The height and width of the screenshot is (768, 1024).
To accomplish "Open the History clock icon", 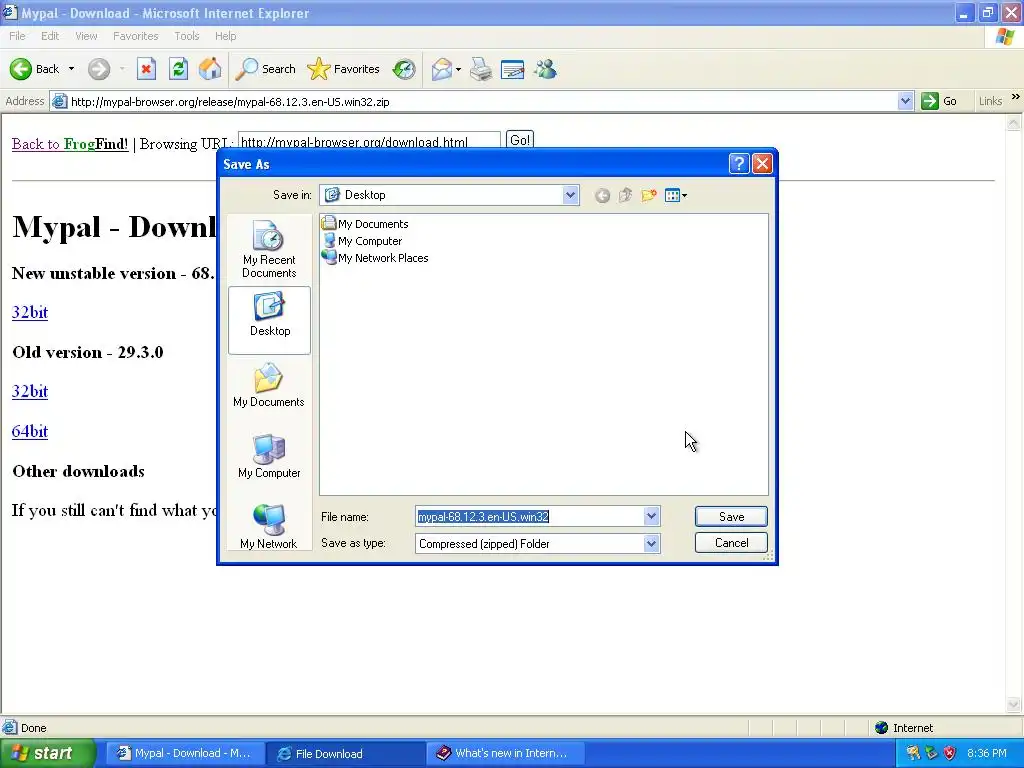I will [404, 69].
